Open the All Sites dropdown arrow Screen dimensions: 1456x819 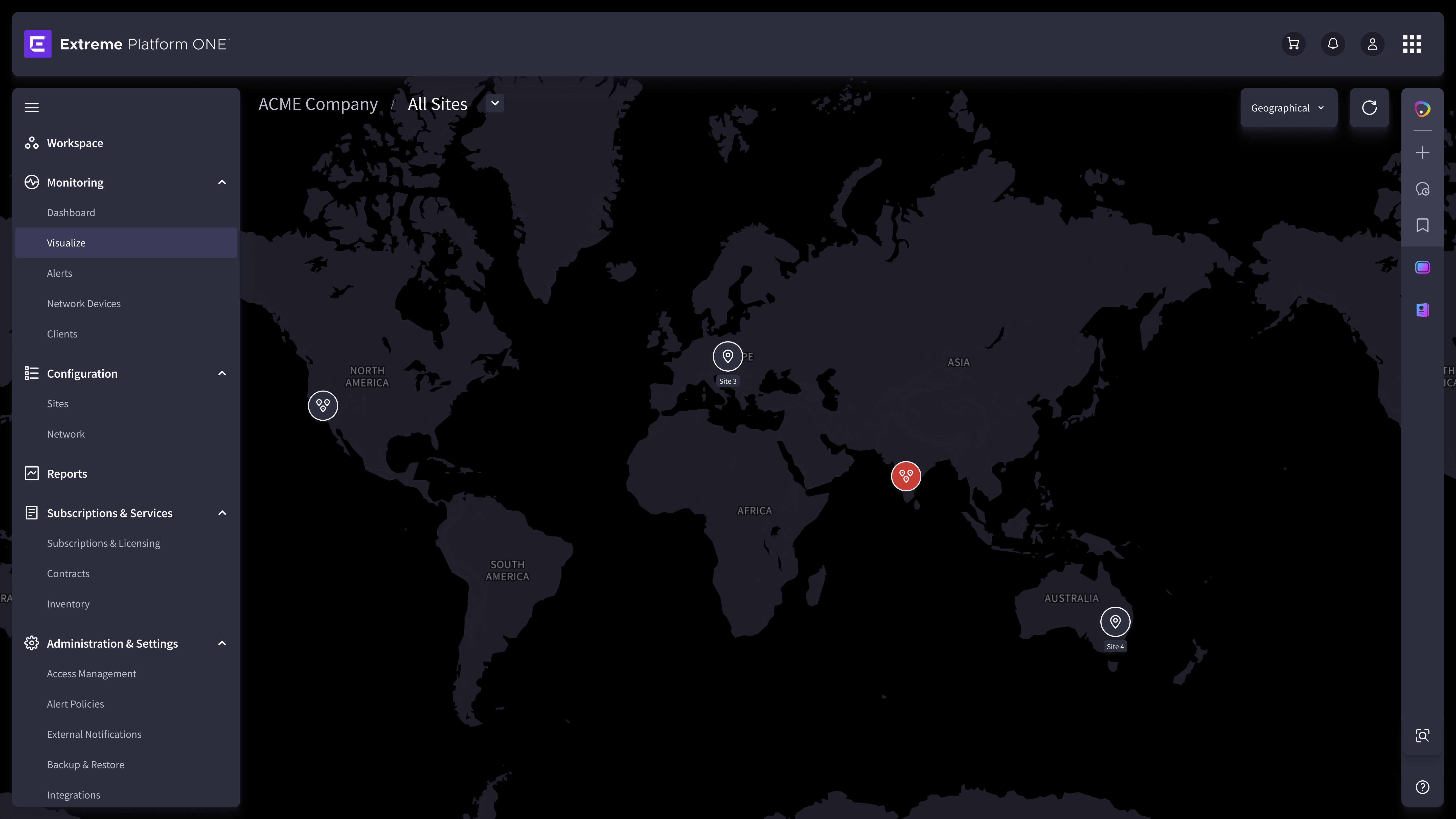tap(495, 103)
